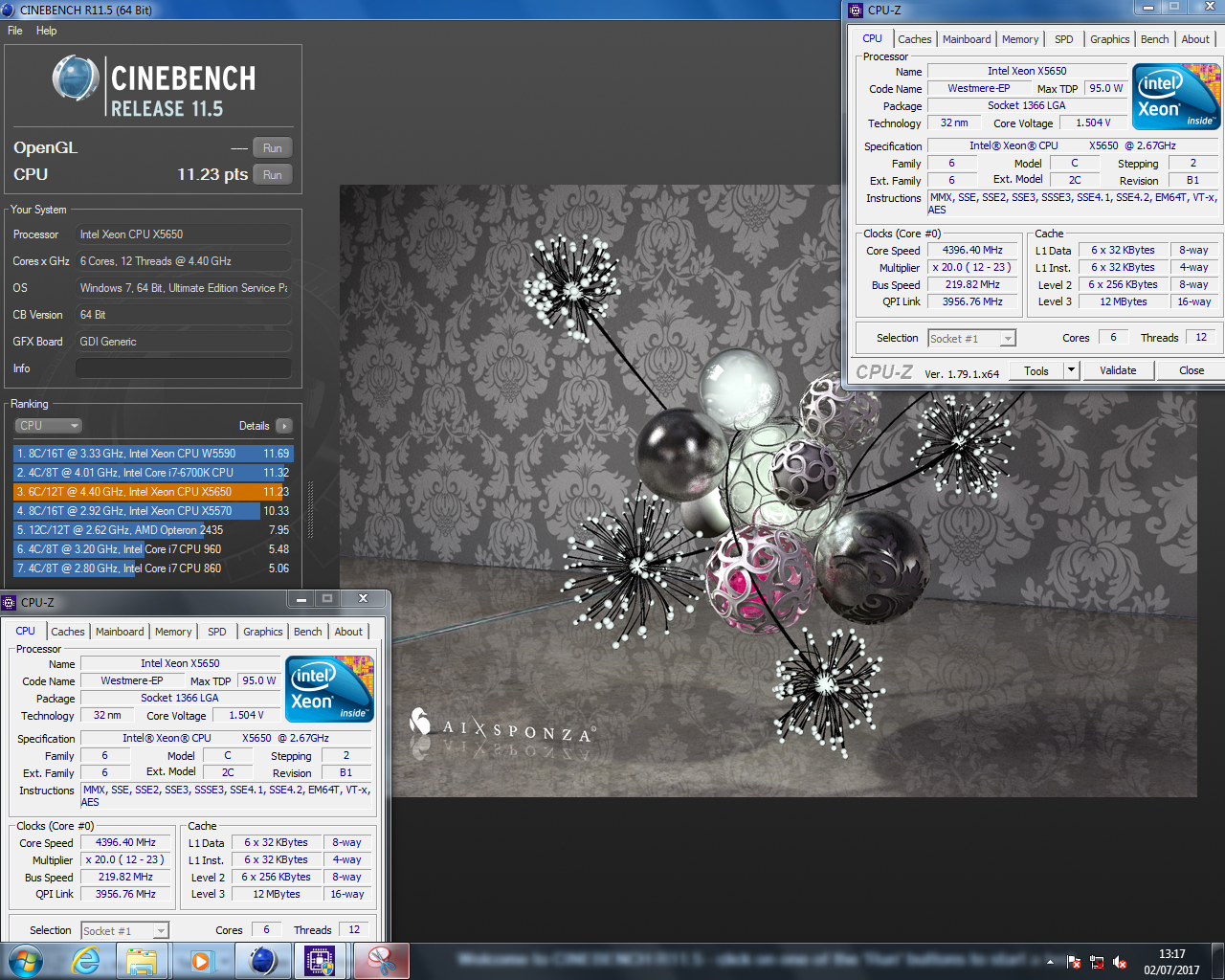
Task: Open About tab in top-right CPU-Z
Action: 1195,39
